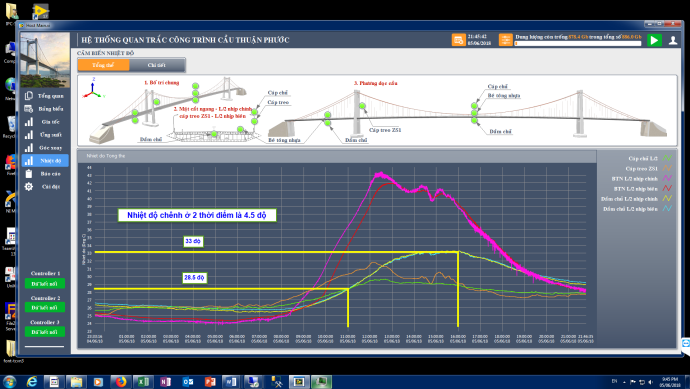690x389 pixels.
Task: Click the storage capacity progress bar
Action: [x=578, y=44]
